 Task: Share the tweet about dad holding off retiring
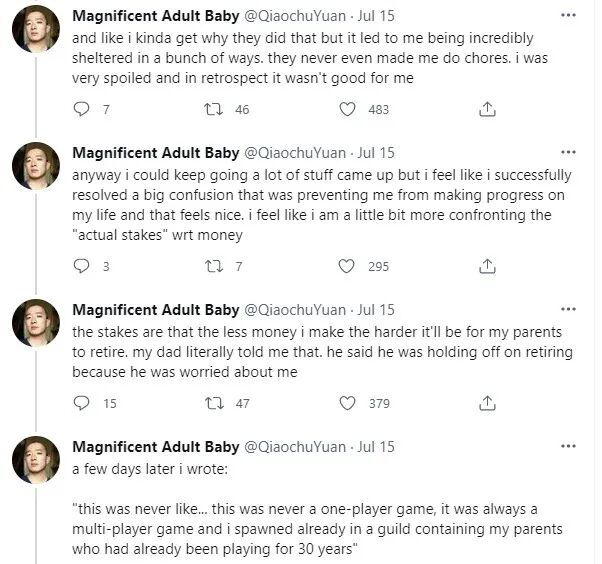[x=487, y=403]
